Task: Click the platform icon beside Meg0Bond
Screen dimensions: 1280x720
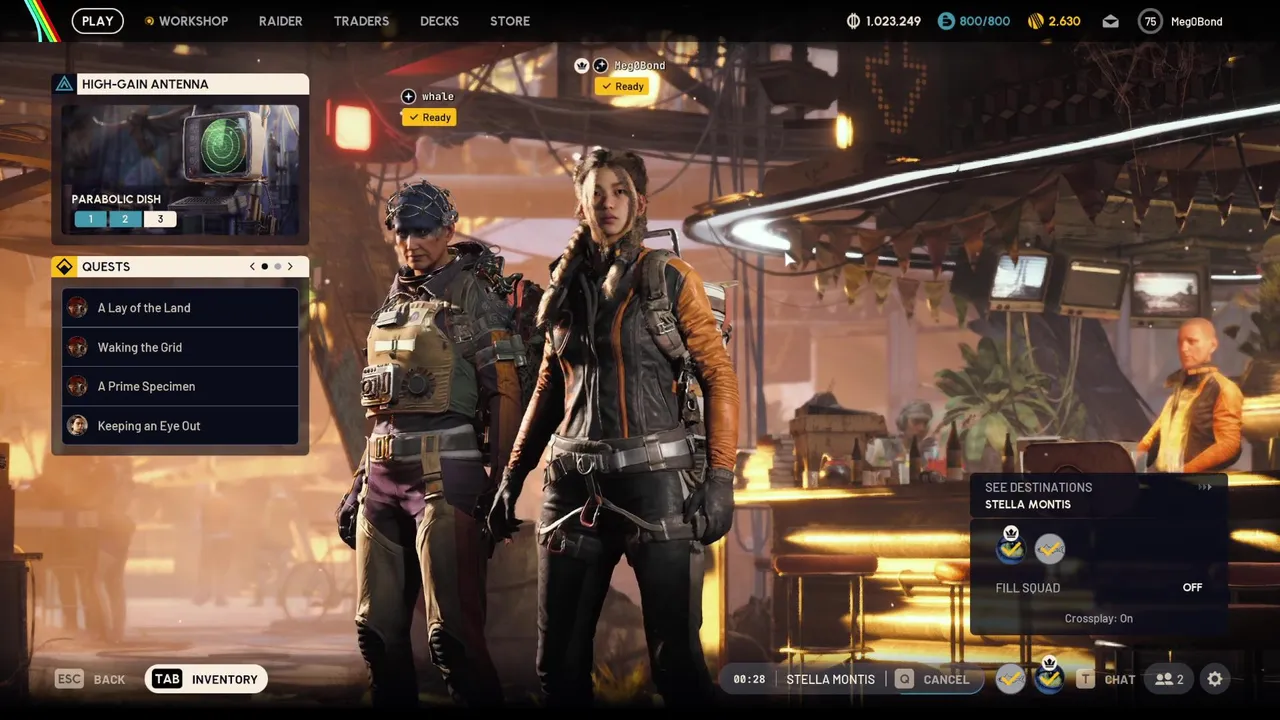Action: [x=600, y=65]
